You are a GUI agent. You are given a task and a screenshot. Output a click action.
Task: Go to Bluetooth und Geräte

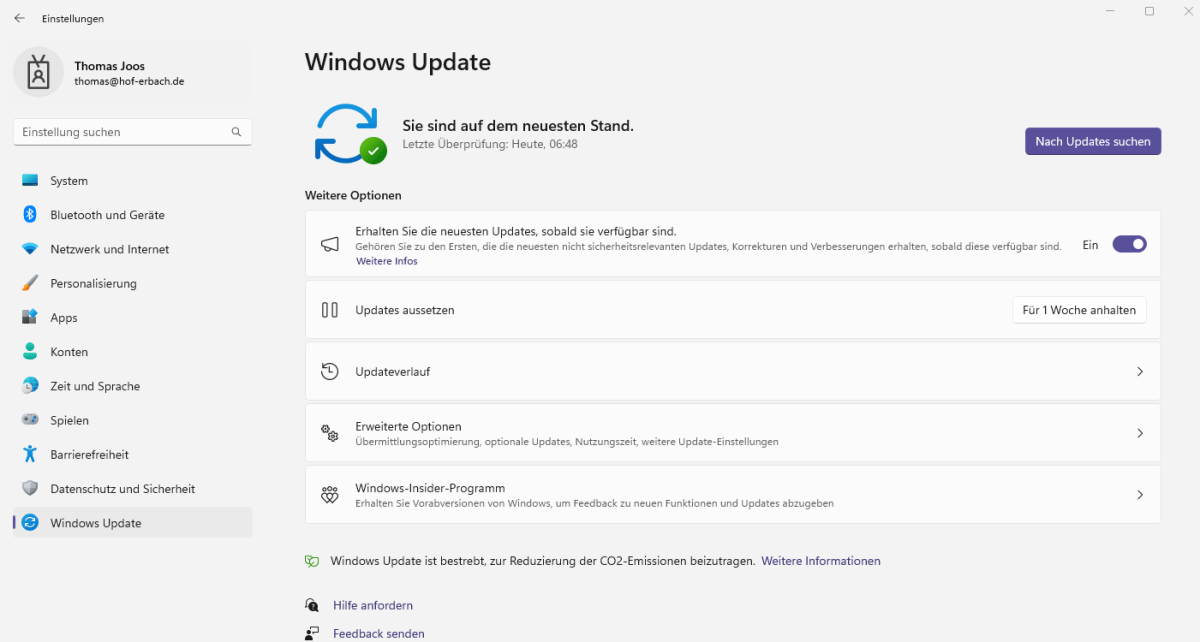pos(133,215)
